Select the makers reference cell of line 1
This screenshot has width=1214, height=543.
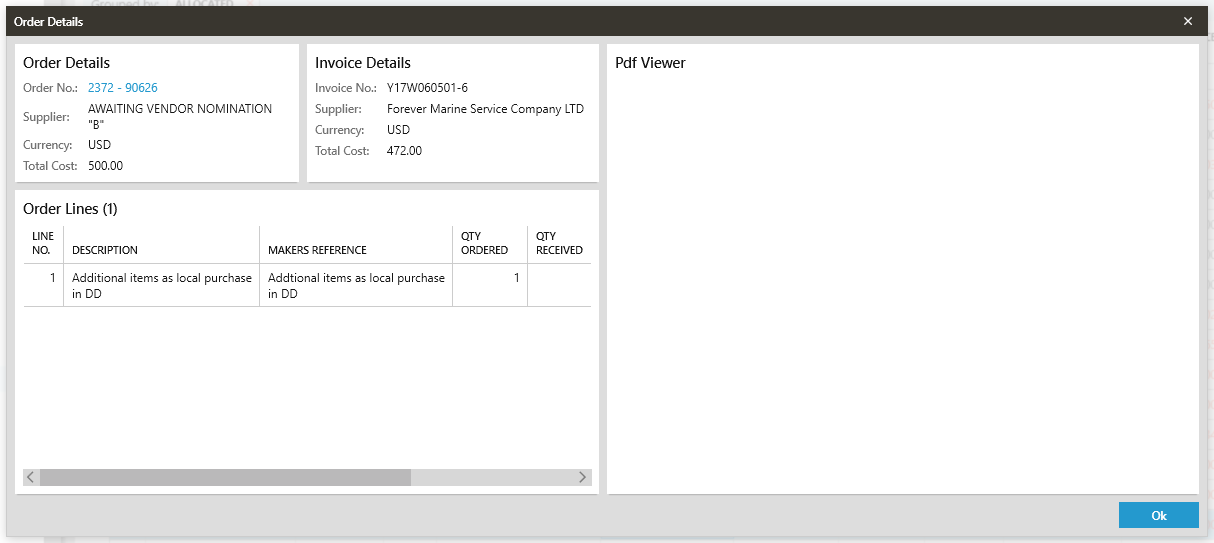355,285
